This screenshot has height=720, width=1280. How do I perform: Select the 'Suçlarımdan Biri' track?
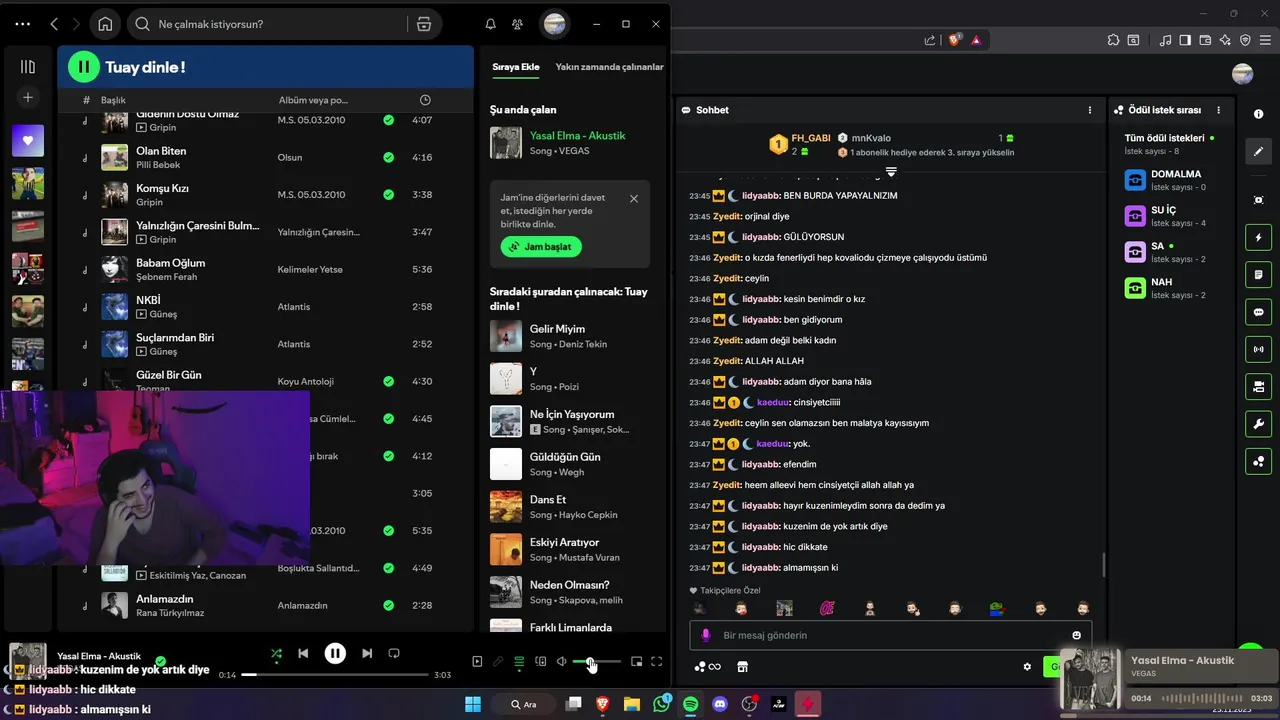(265, 344)
